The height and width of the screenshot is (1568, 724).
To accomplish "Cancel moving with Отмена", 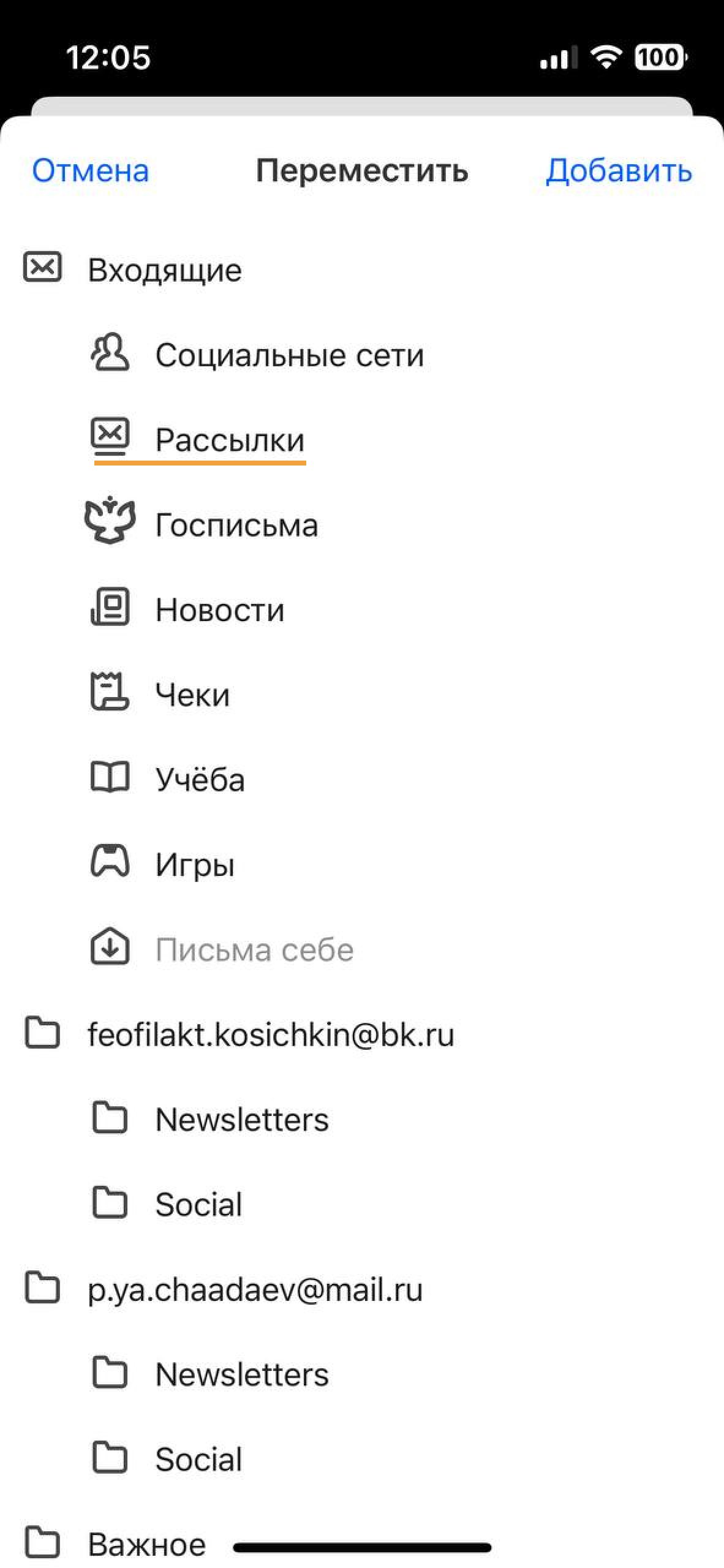I will [90, 170].
